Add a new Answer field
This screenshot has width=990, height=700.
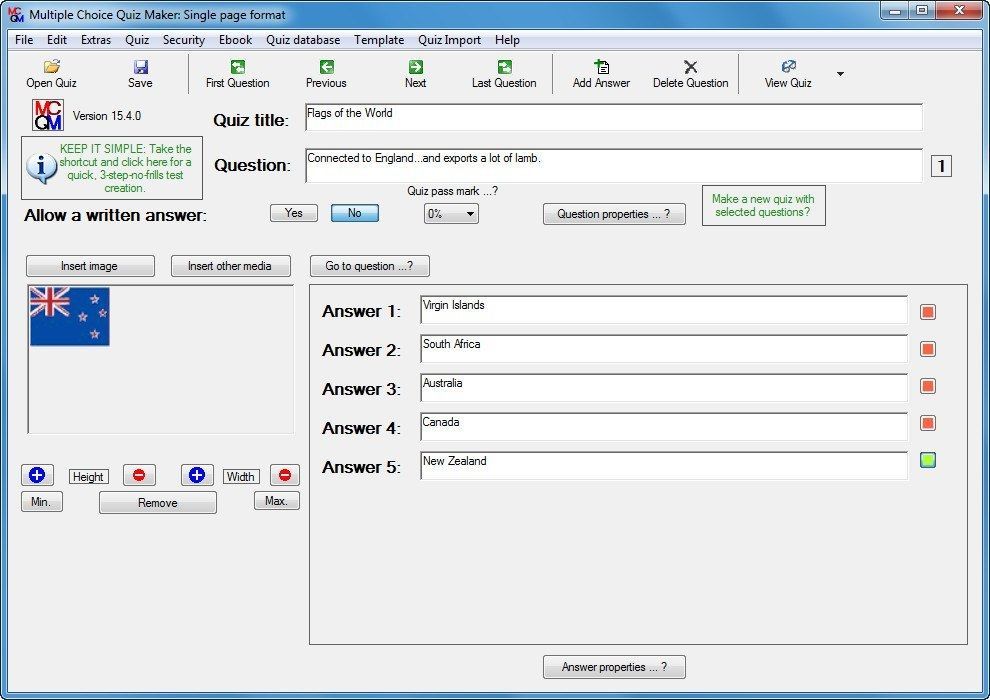click(600, 73)
